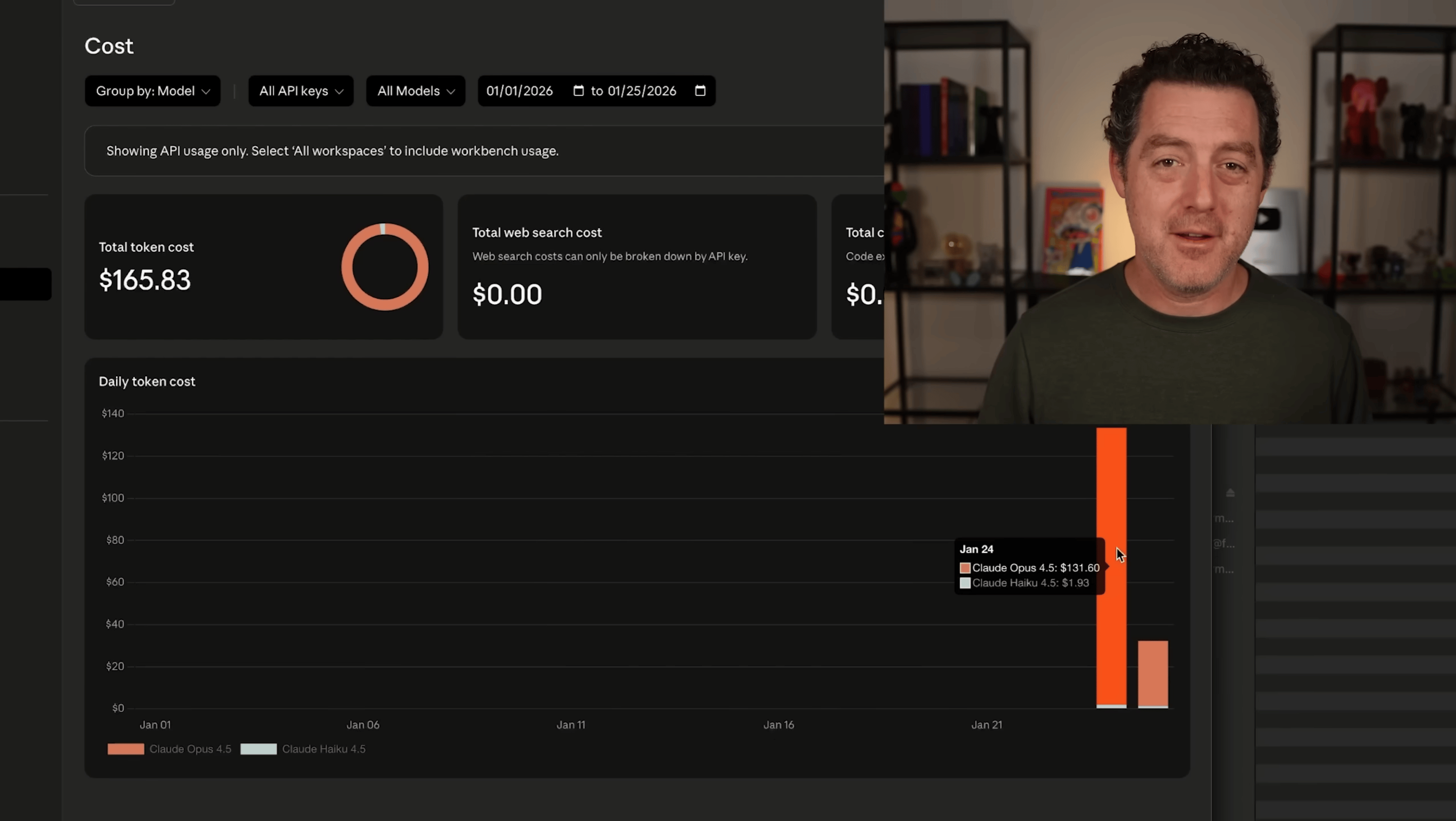Click the start date 01/01/2026 field
Image resolution: width=1456 pixels, height=821 pixels.
pos(520,91)
